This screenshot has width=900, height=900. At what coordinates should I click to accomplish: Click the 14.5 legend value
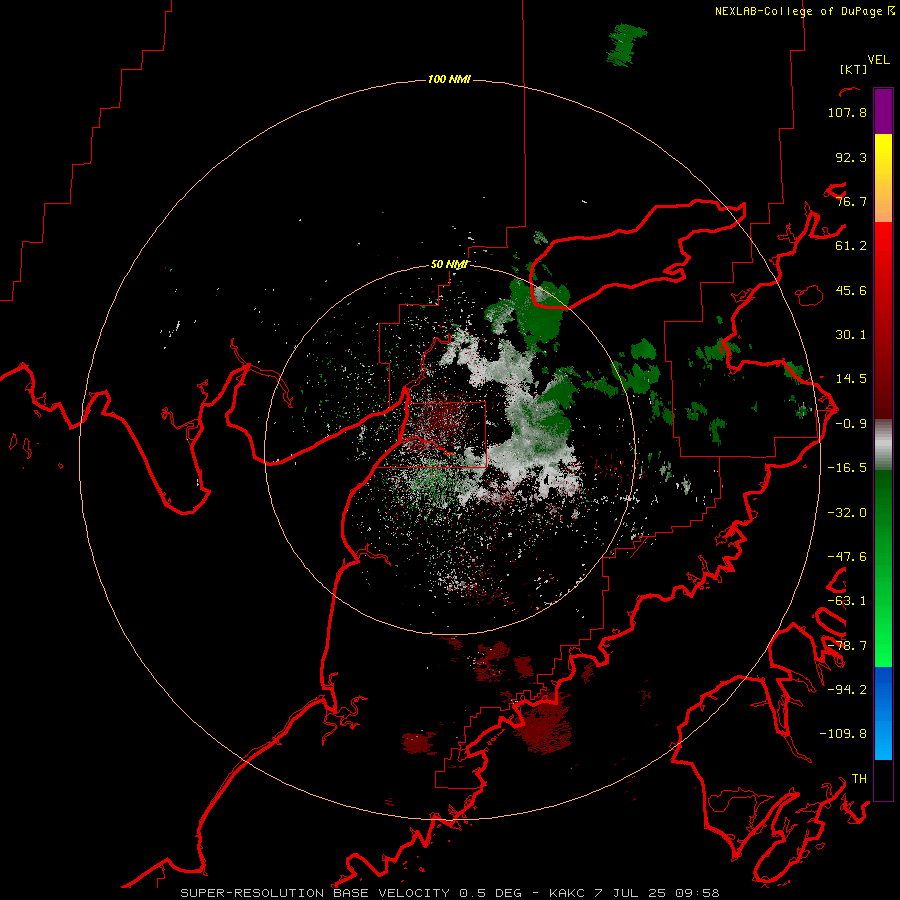click(x=851, y=379)
